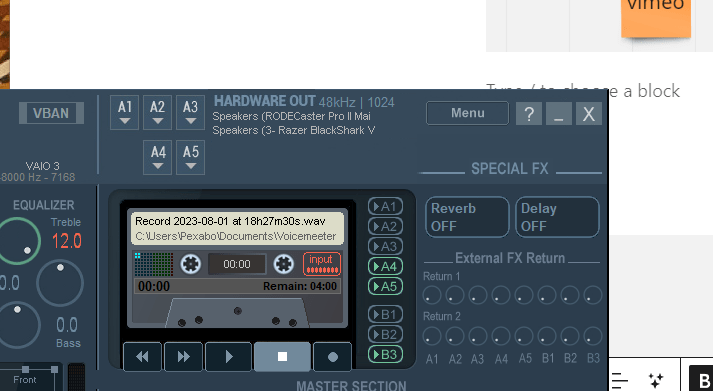Open the Voicemeeter Menu
Screen dimensions: 713x391
click(x=467, y=113)
